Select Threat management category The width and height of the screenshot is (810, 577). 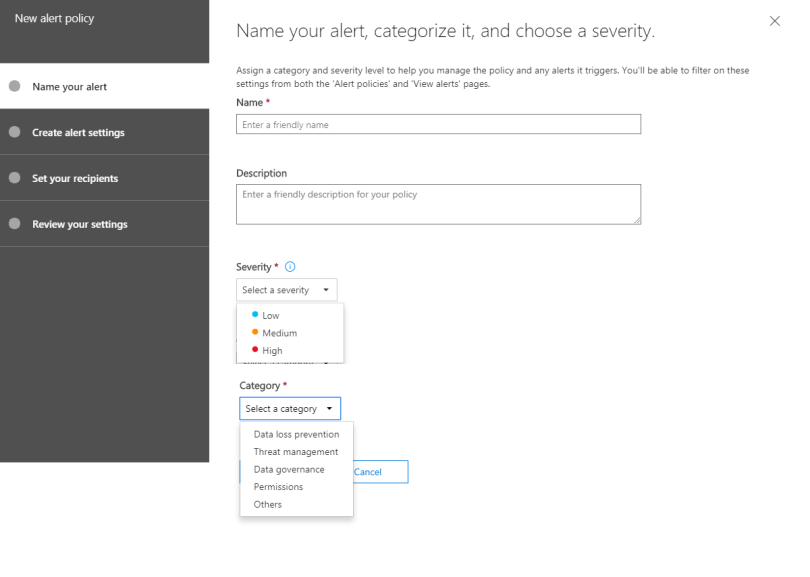pyautogui.click(x=296, y=452)
